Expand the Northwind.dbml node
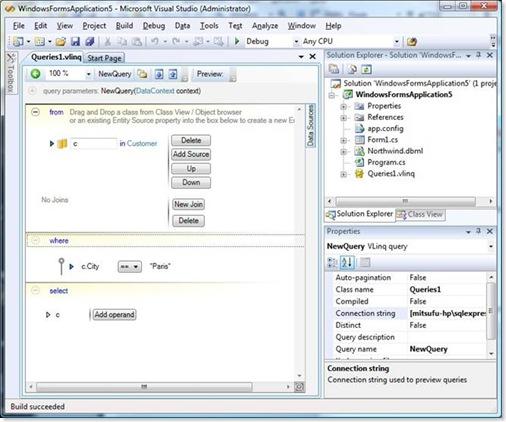This screenshot has width=506, height=422. pyautogui.click(x=343, y=152)
